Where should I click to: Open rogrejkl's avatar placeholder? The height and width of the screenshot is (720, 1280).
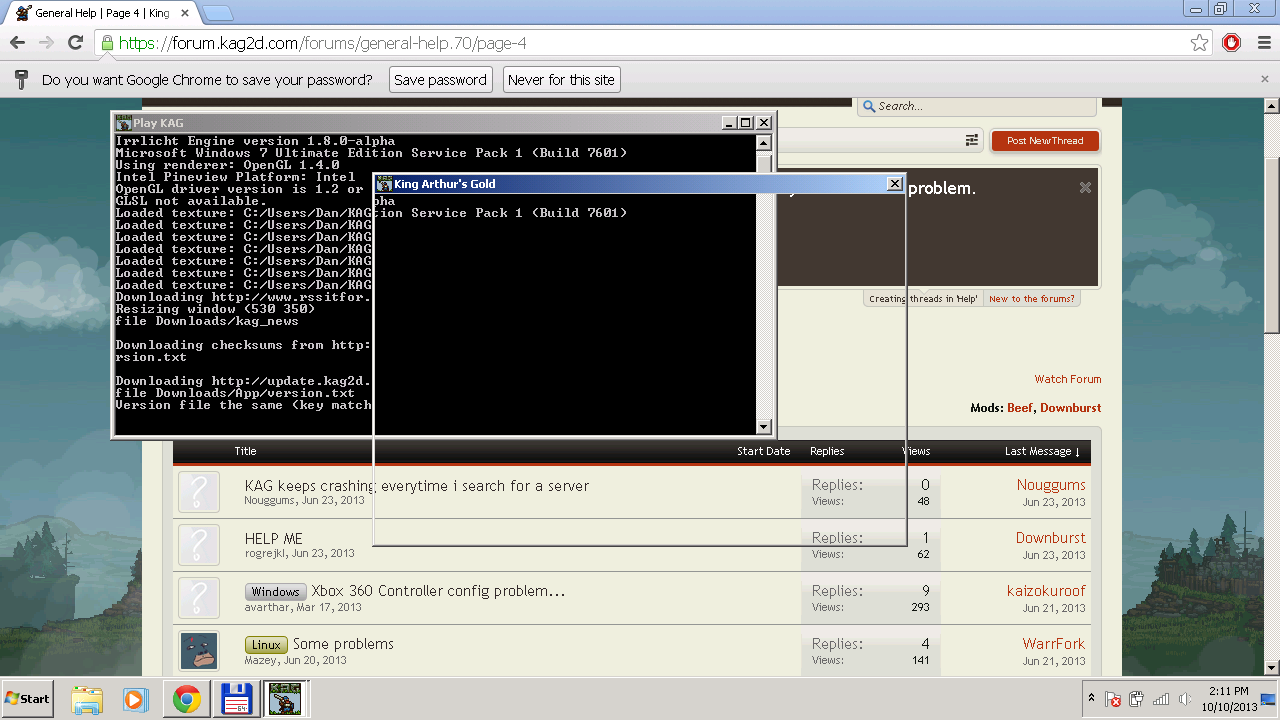[199, 545]
